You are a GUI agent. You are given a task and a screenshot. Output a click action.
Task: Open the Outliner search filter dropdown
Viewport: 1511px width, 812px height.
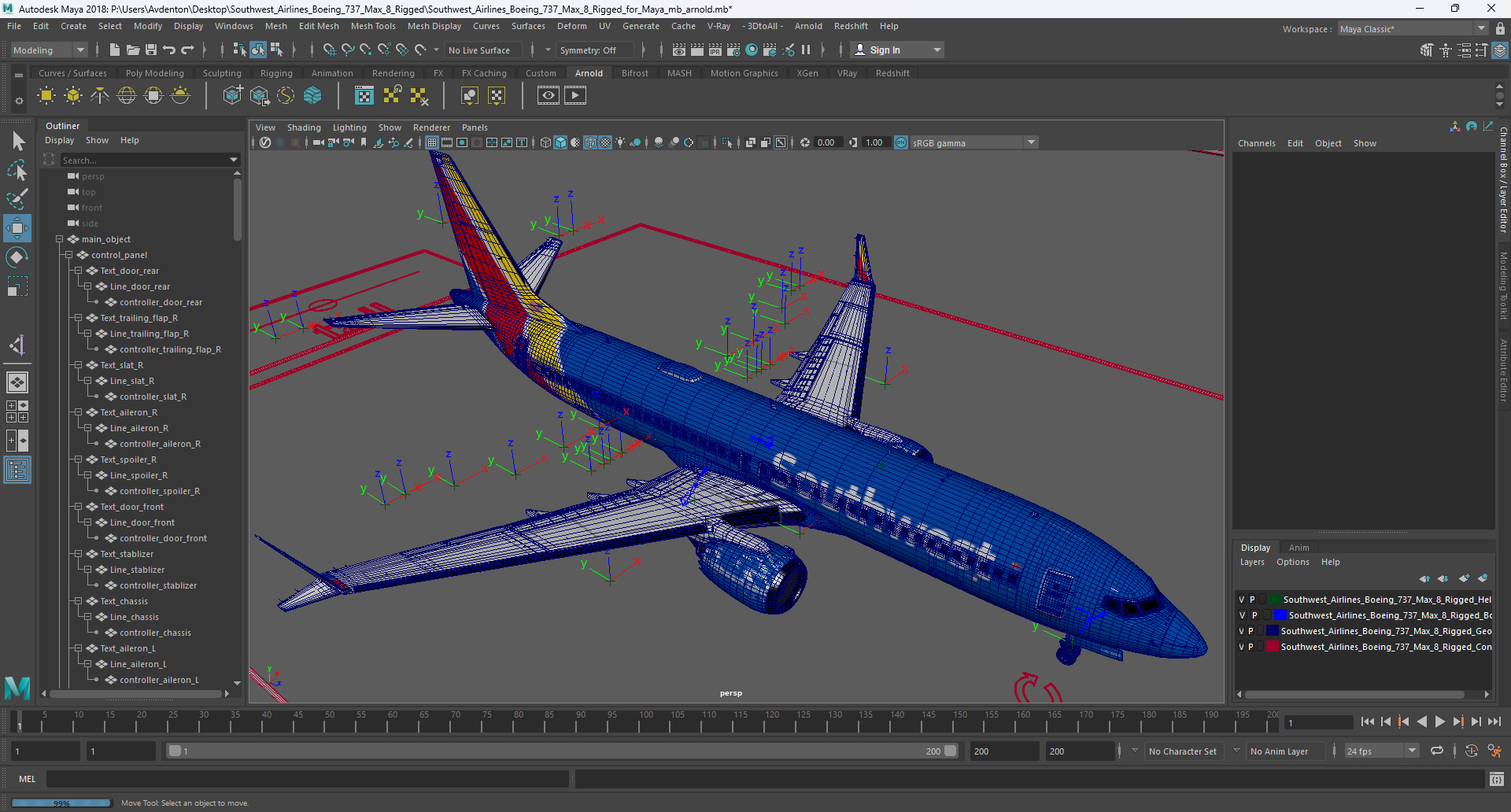pyautogui.click(x=234, y=160)
